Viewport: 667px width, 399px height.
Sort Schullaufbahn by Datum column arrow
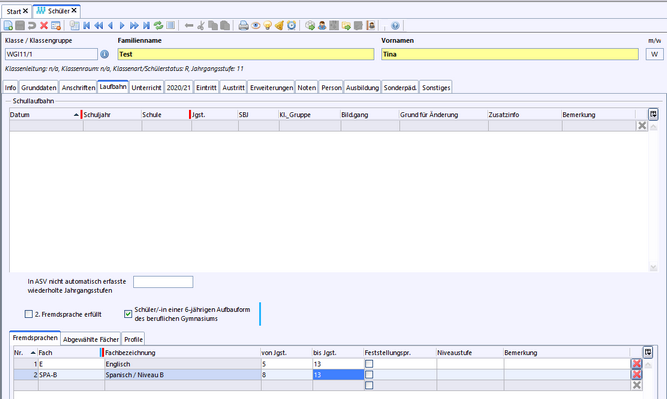(76, 115)
